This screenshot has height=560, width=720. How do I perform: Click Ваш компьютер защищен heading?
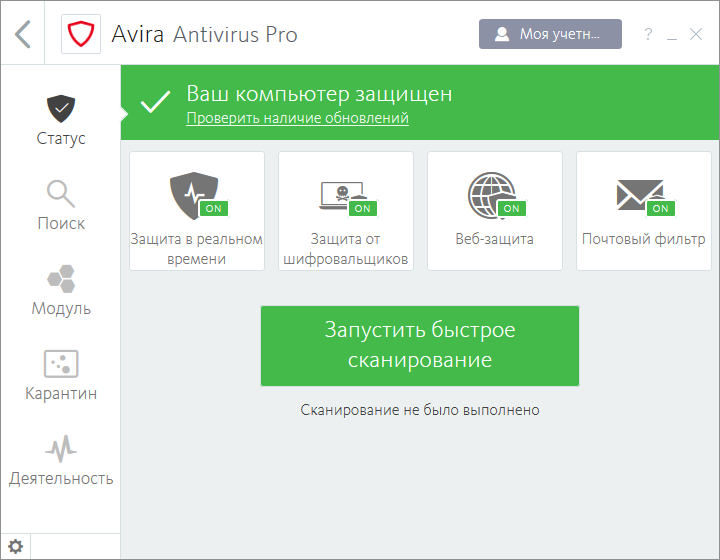tap(319, 94)
